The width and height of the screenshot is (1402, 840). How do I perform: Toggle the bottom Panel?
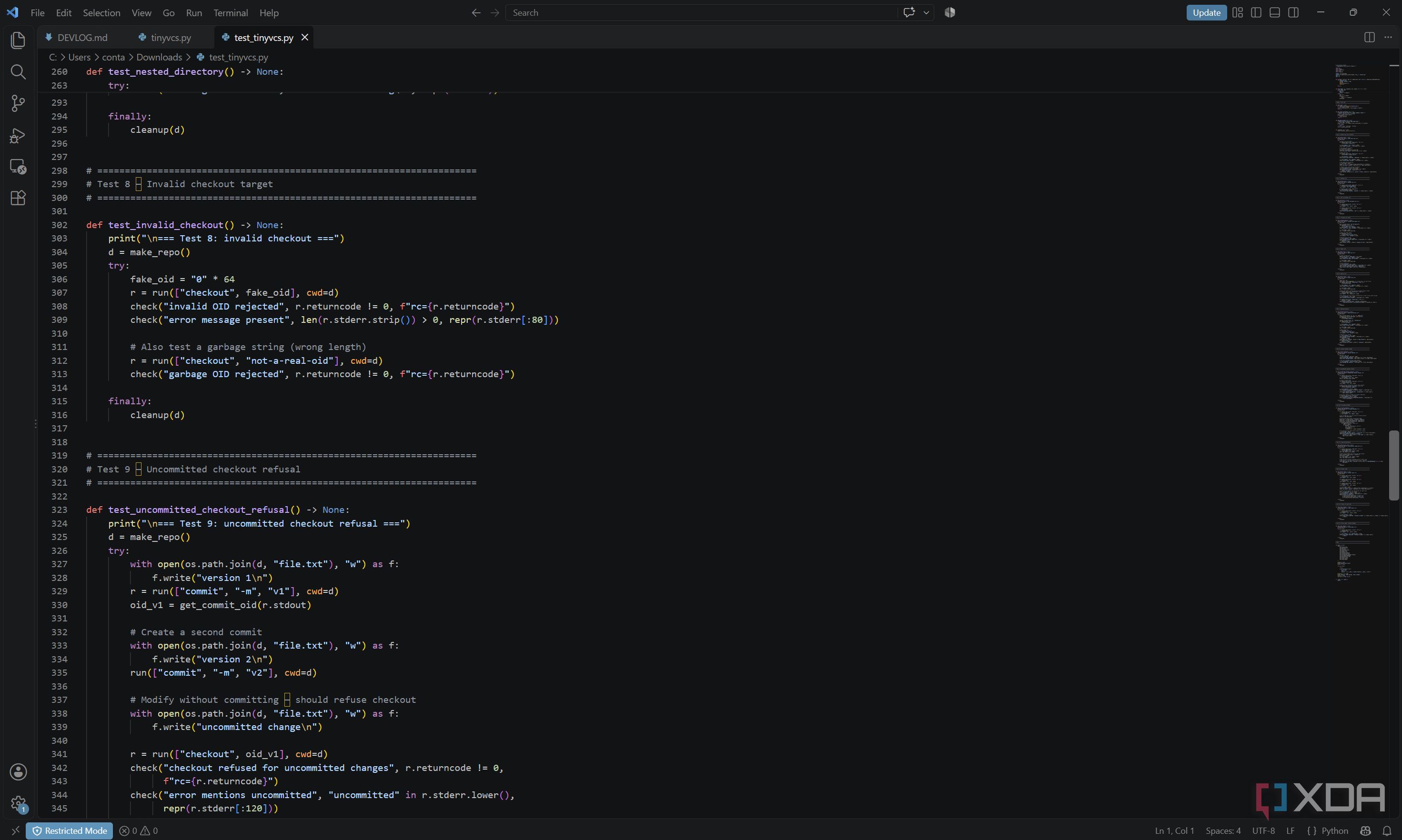(x=1275, y=12)
